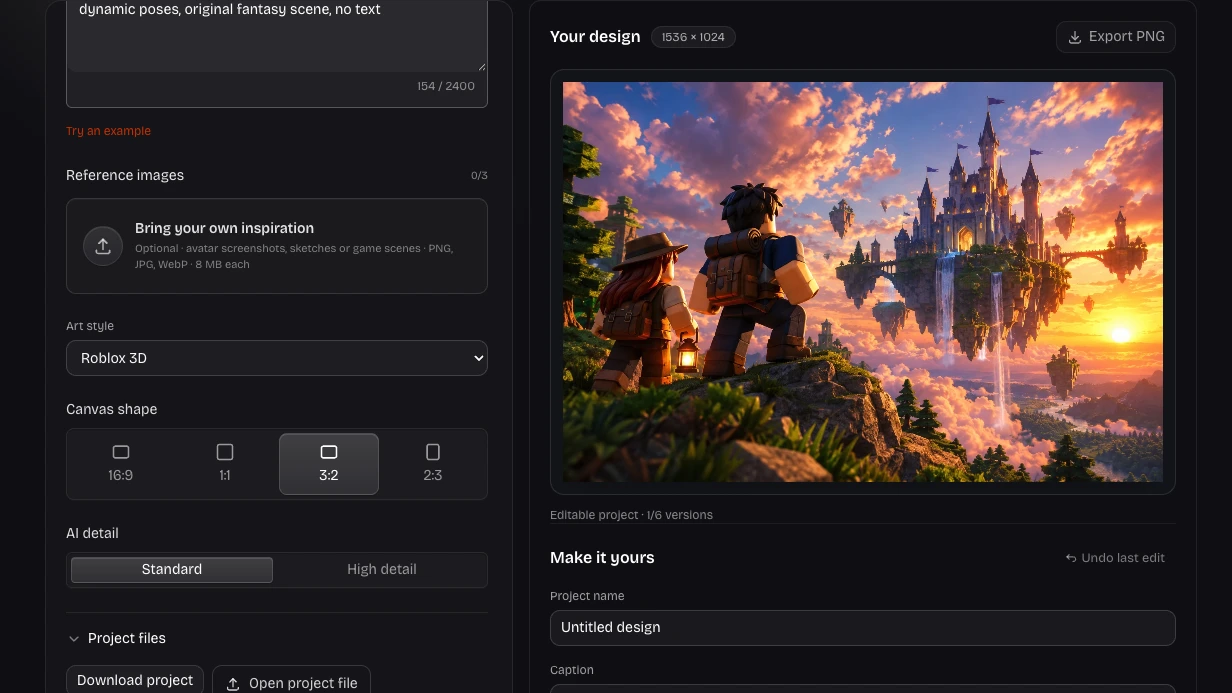
Task: Click Open project file button
Action: pyautogui.click(x=291, y=682)
